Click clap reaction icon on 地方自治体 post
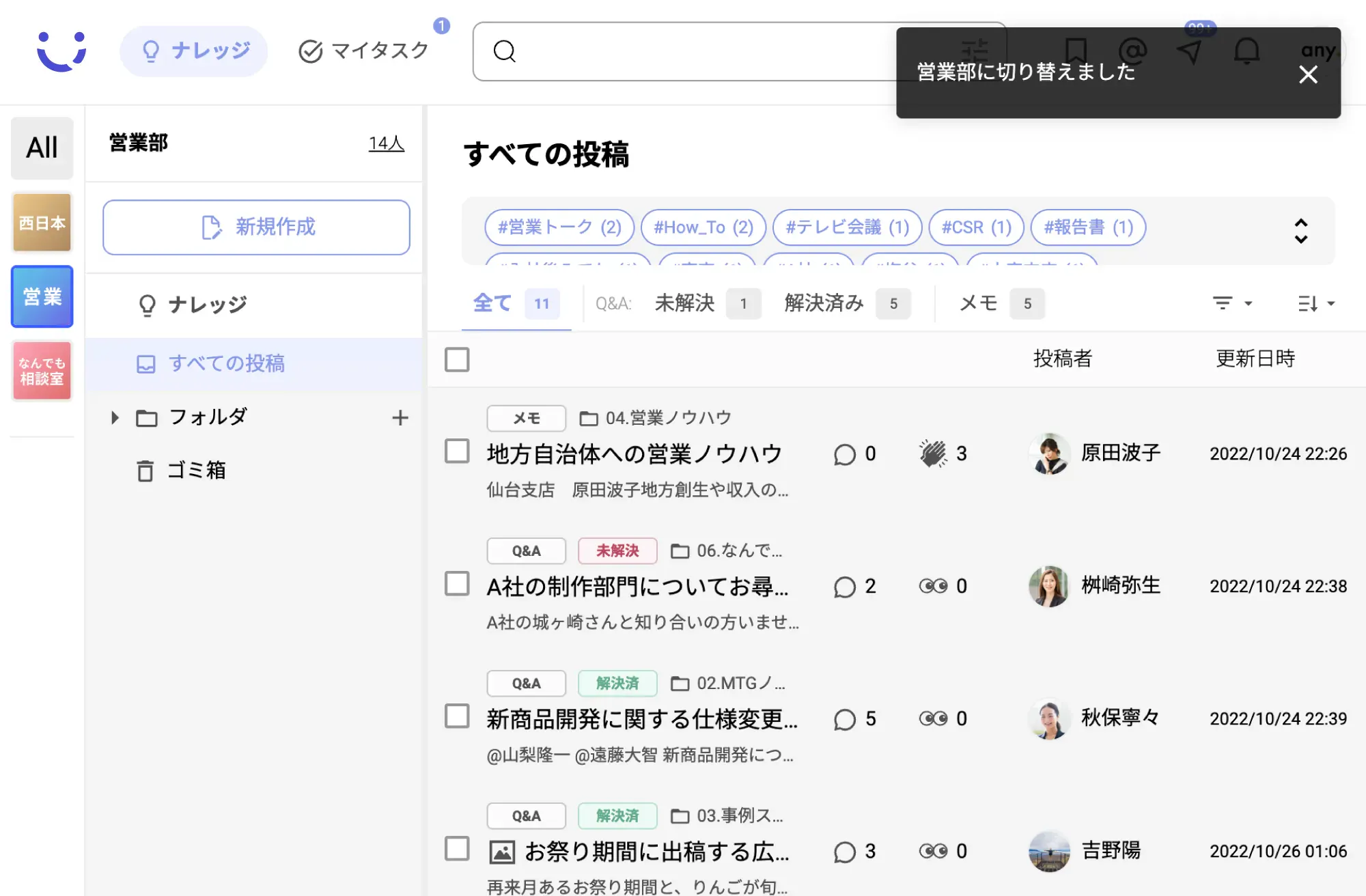Viewport: 1366px width, 896px height. click(x=933, y=453)
